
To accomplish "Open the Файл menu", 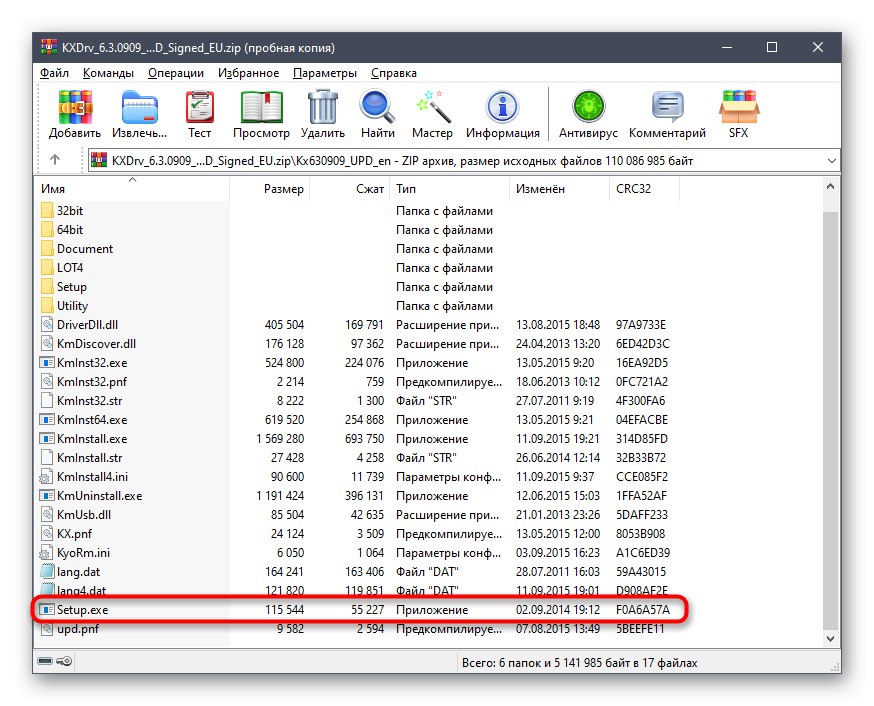I will tap(54, 73).
